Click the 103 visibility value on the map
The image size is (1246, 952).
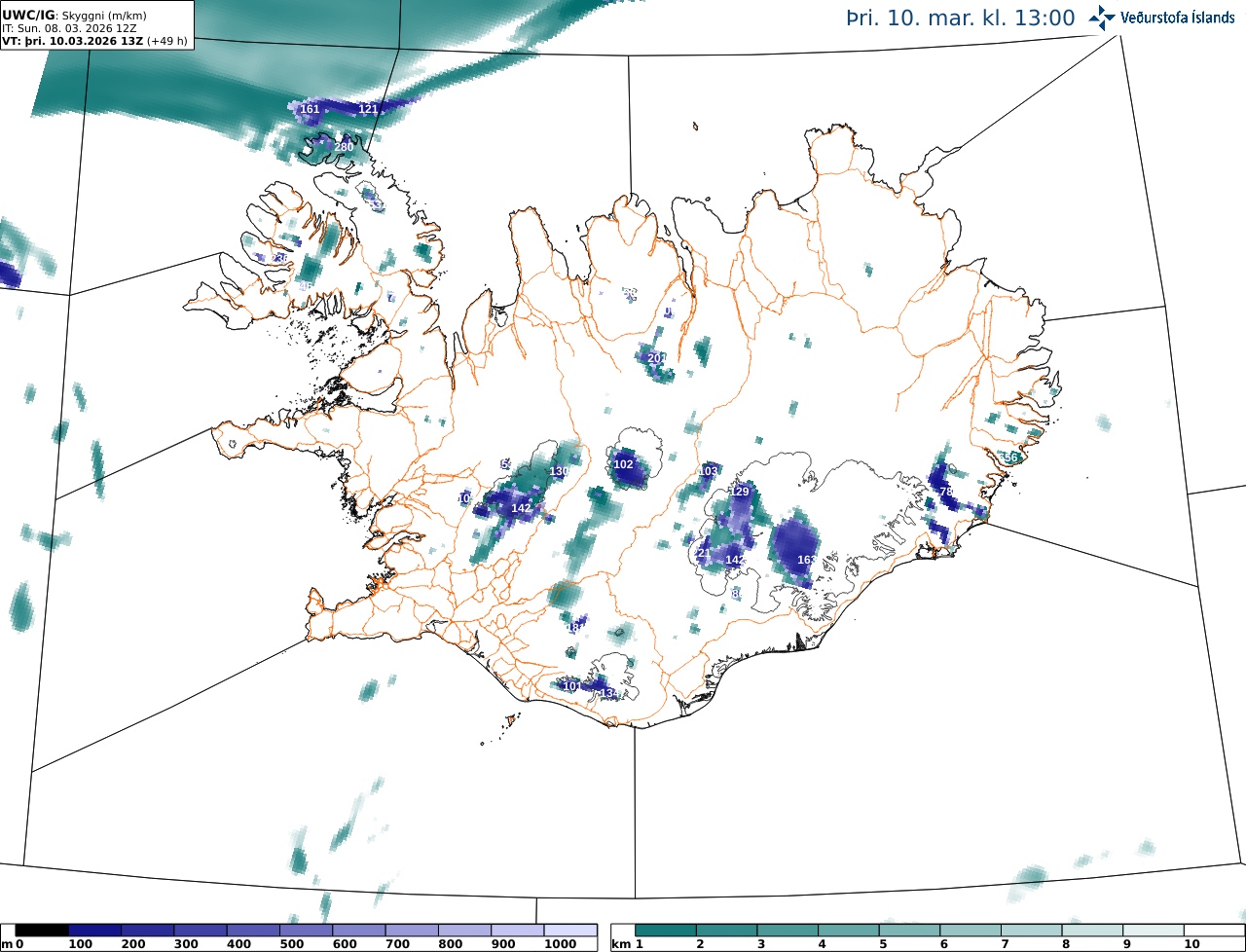click(708, 471)
